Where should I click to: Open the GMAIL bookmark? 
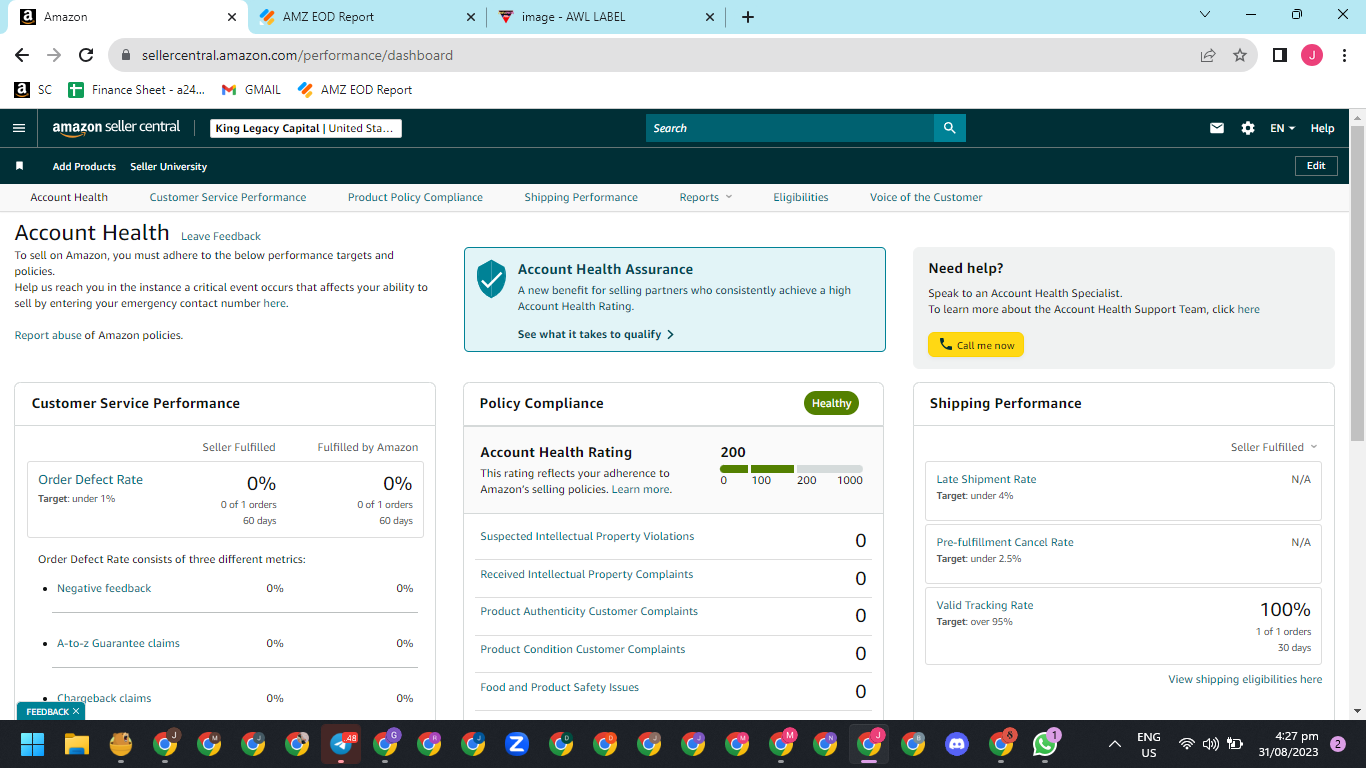coord(251,89)
